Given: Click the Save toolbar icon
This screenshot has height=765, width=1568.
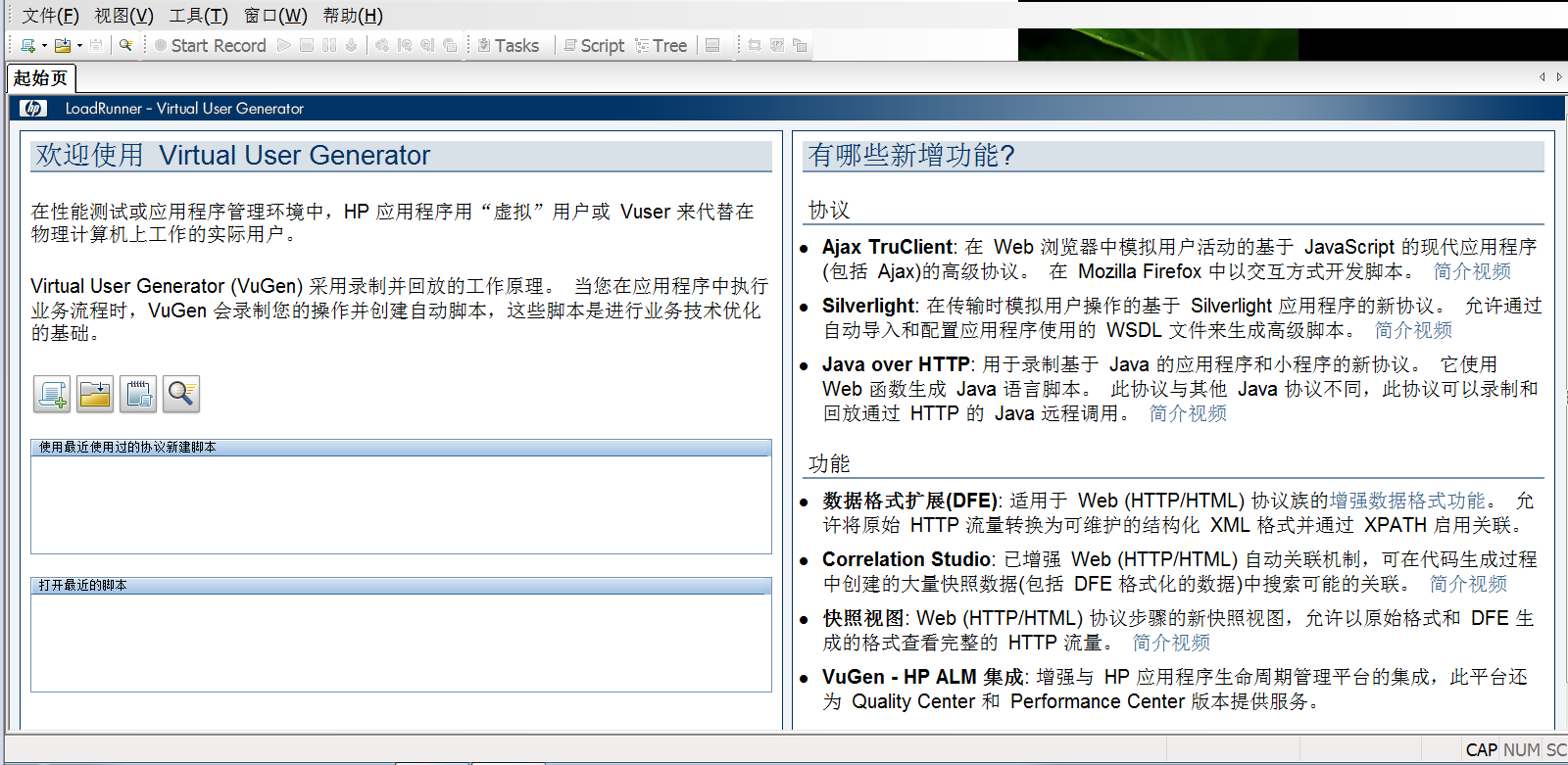Looking at the screenshot, I should pyautogui.click(x=96, y=45).
